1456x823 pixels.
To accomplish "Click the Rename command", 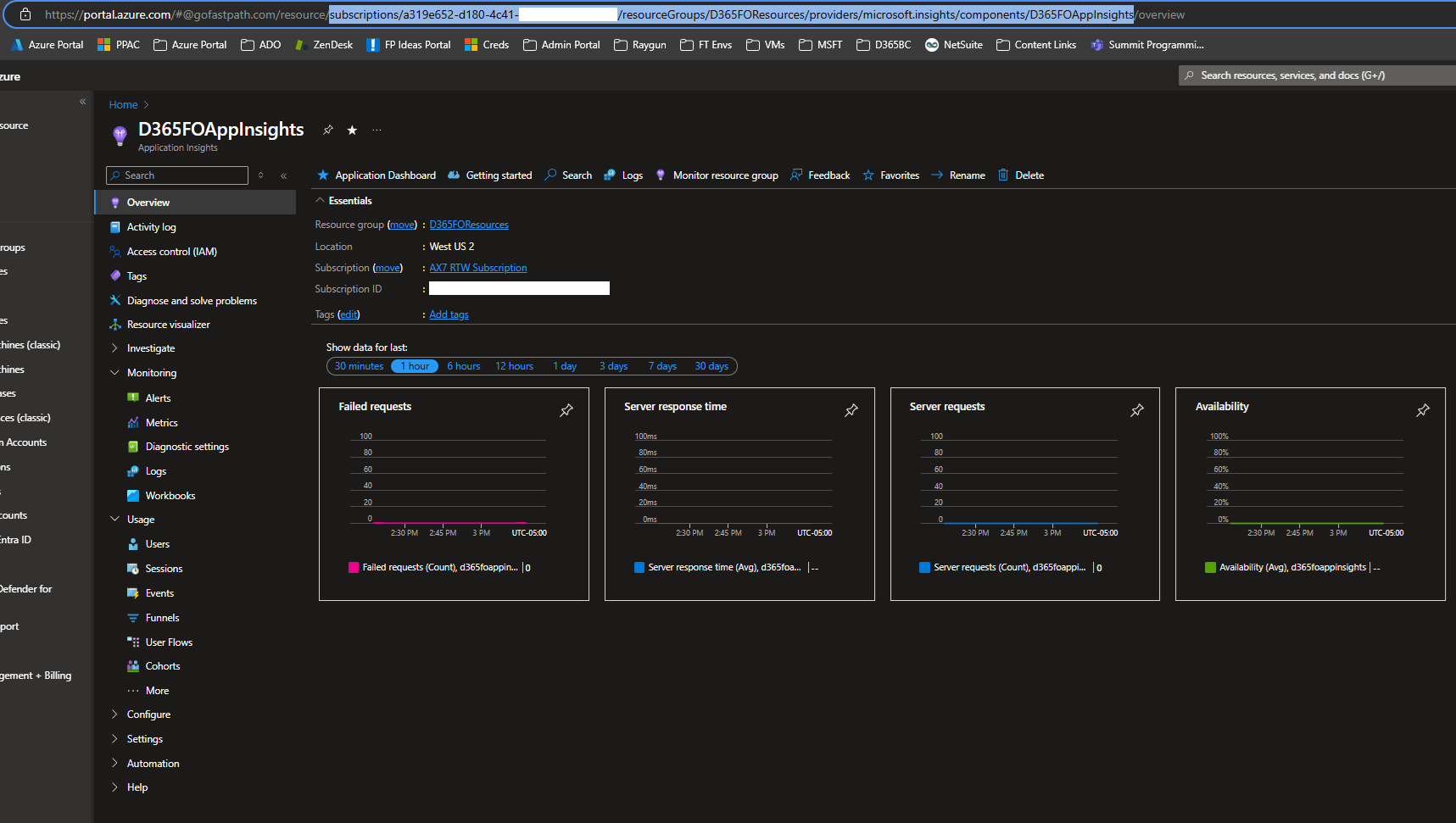I will coord(958,175).
